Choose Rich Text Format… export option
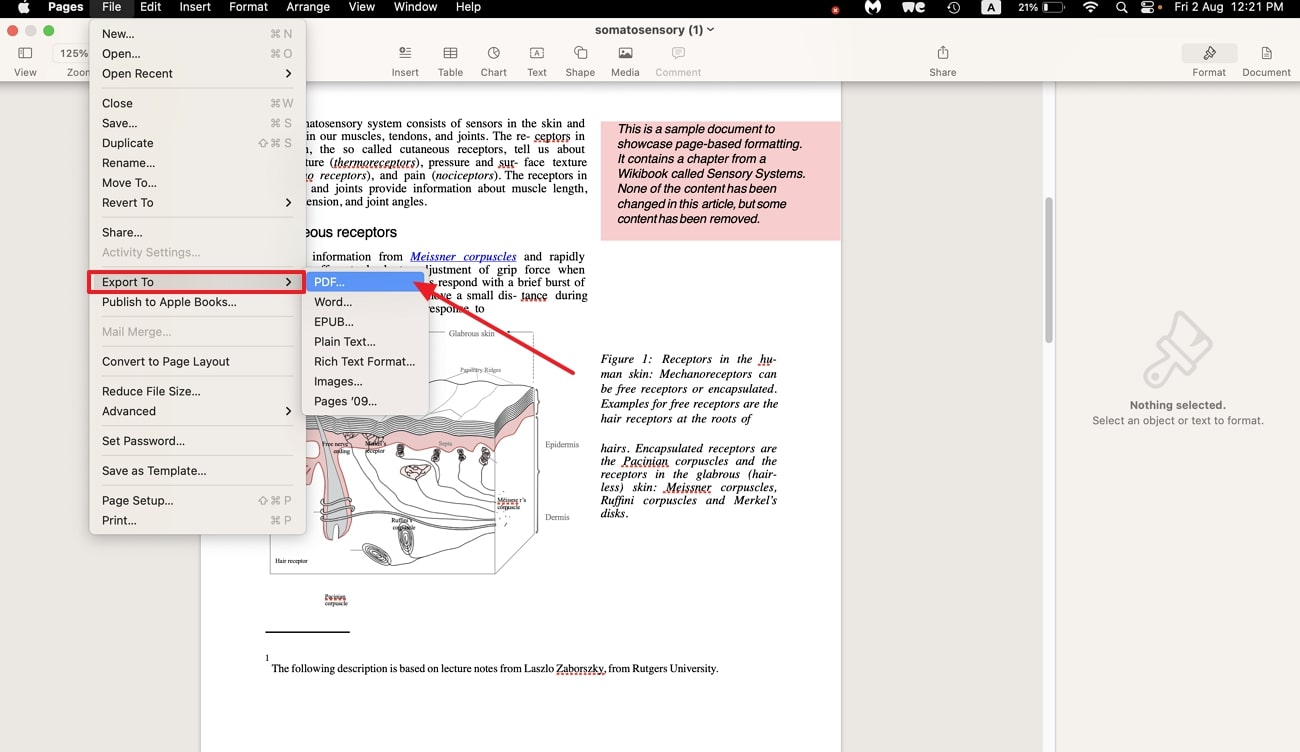 [x=366, y=362]
